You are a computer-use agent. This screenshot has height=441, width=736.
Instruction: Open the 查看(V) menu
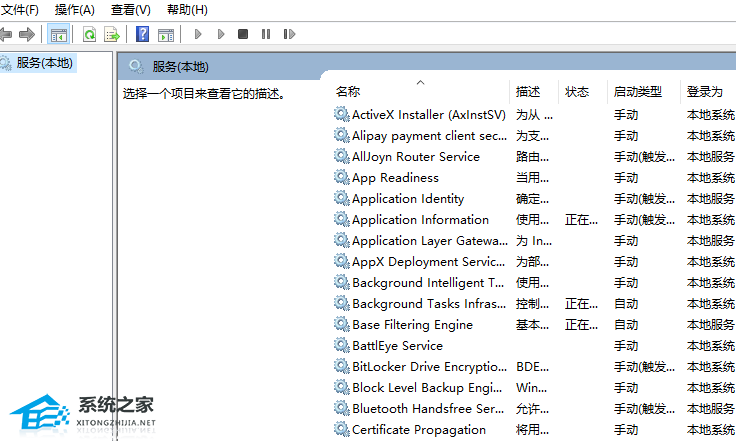click(x=131, y=10)
